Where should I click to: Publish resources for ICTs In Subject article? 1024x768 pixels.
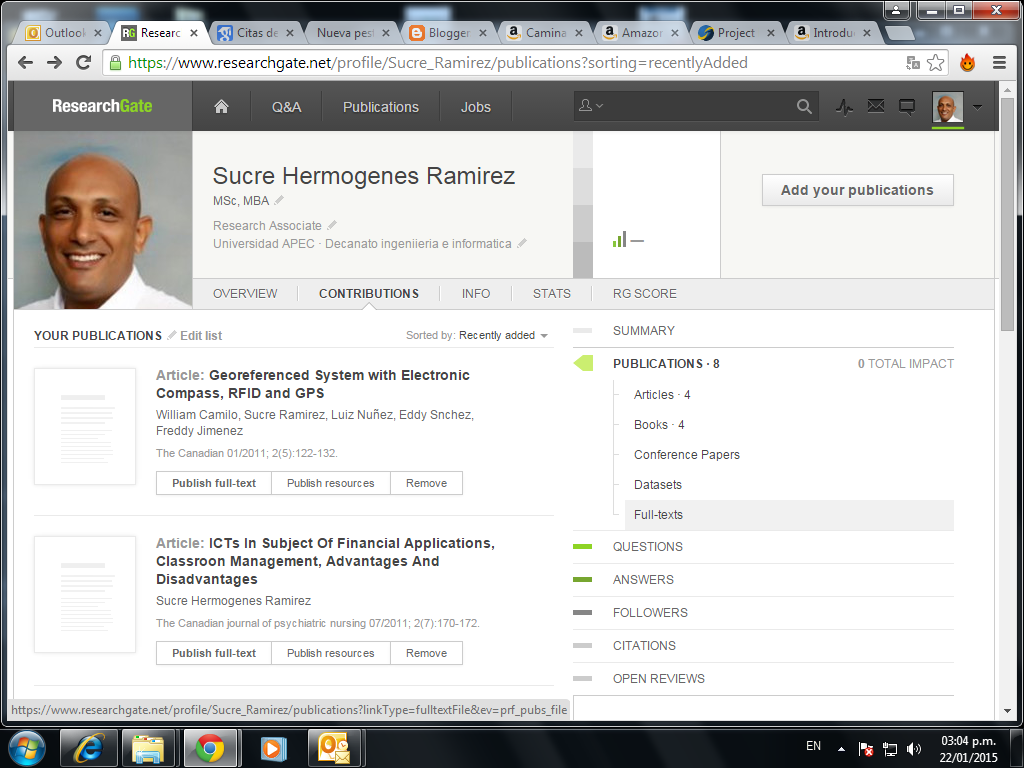point(330,653)
